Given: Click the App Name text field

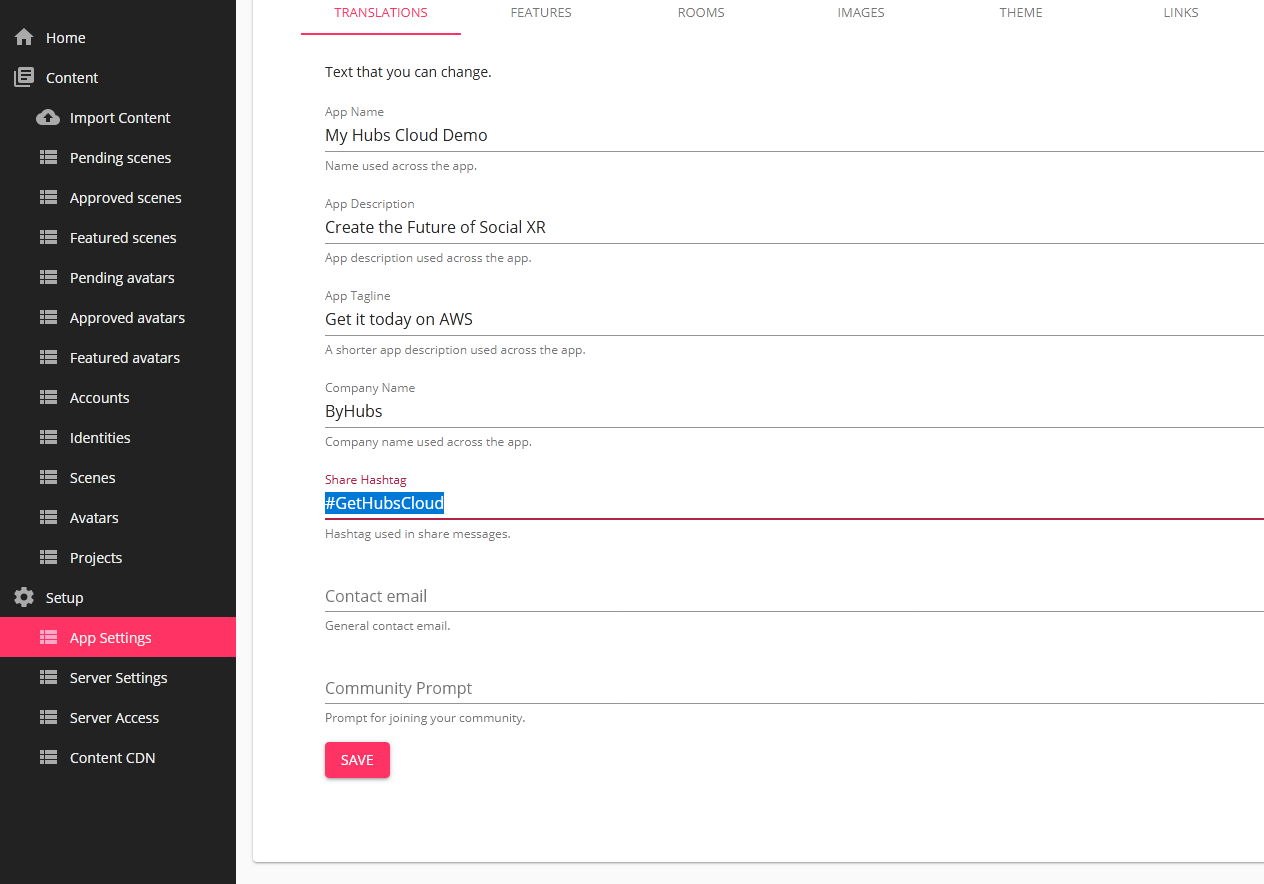Looking at the screenshot, I should point(790,135).
